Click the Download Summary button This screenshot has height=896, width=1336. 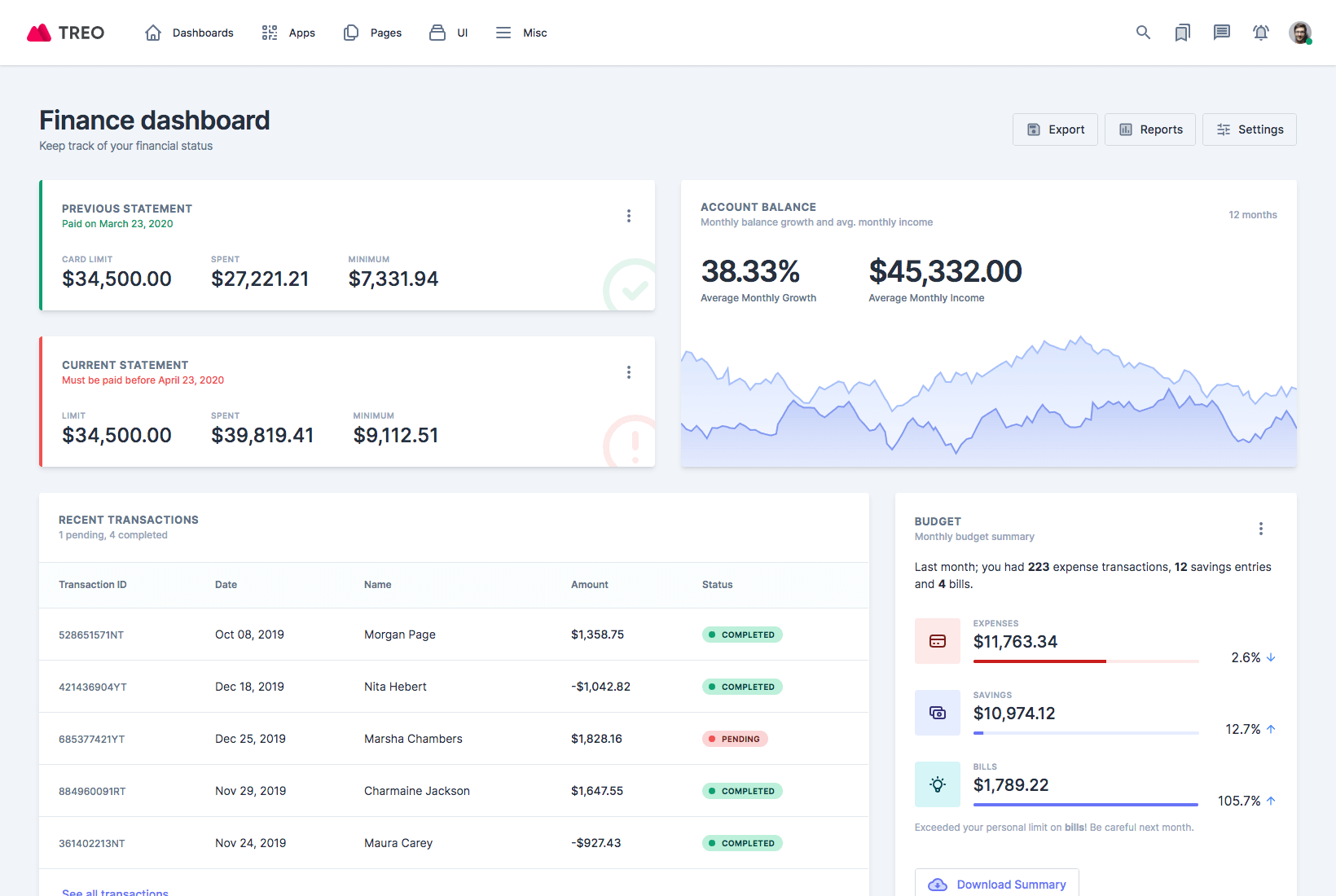pos(996,884)
